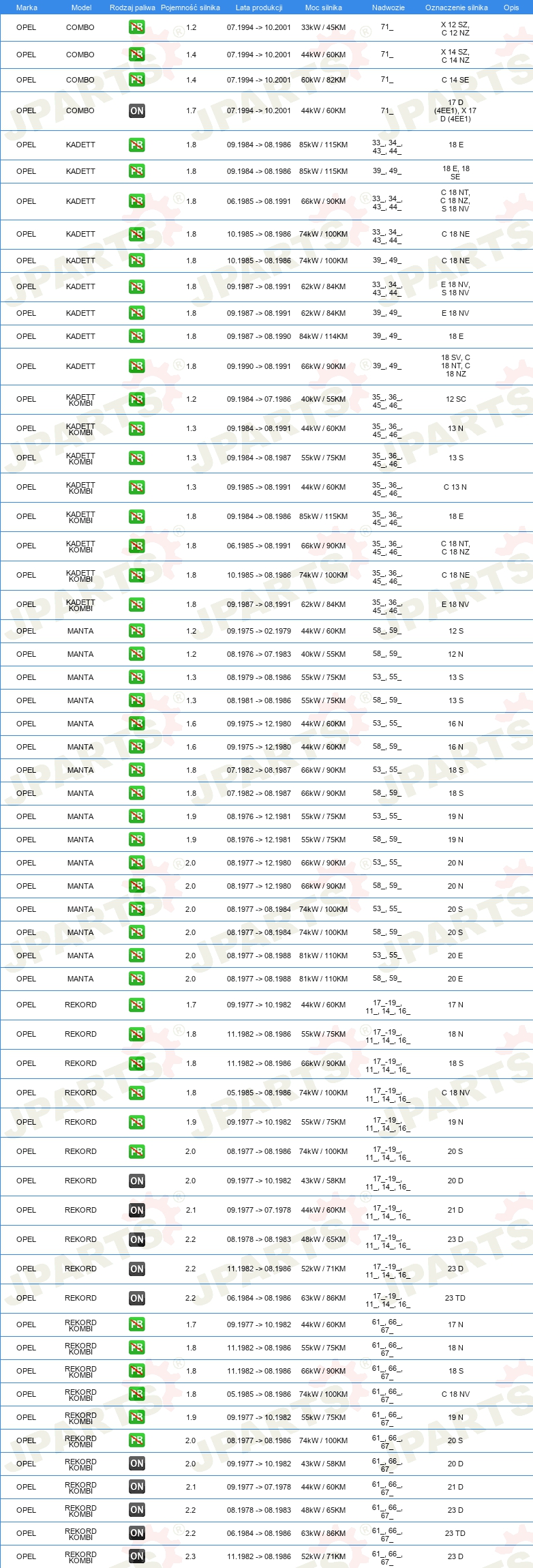Select the model cell 'COMBO' in 1.7 row
The height and width of the screenshot is (1568, 533).
[80, 110]
